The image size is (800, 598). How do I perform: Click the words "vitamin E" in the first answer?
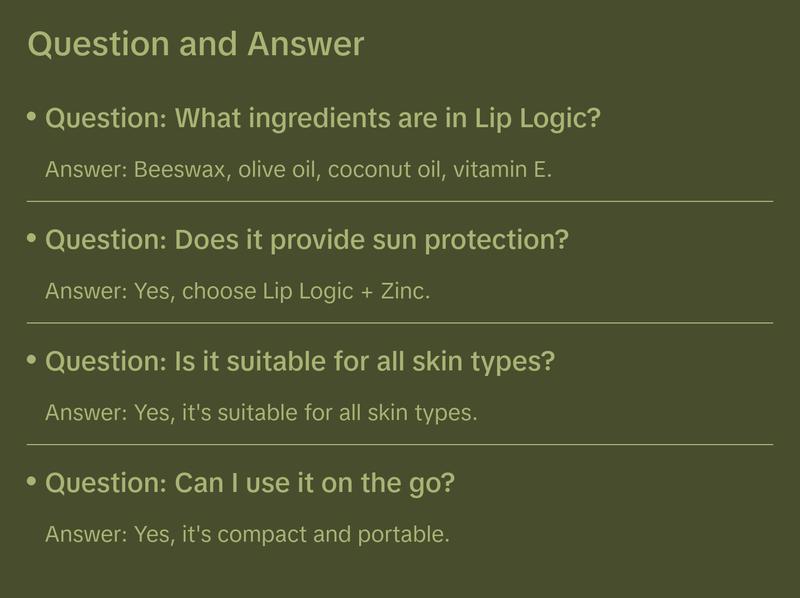click(x=502, y=170)
